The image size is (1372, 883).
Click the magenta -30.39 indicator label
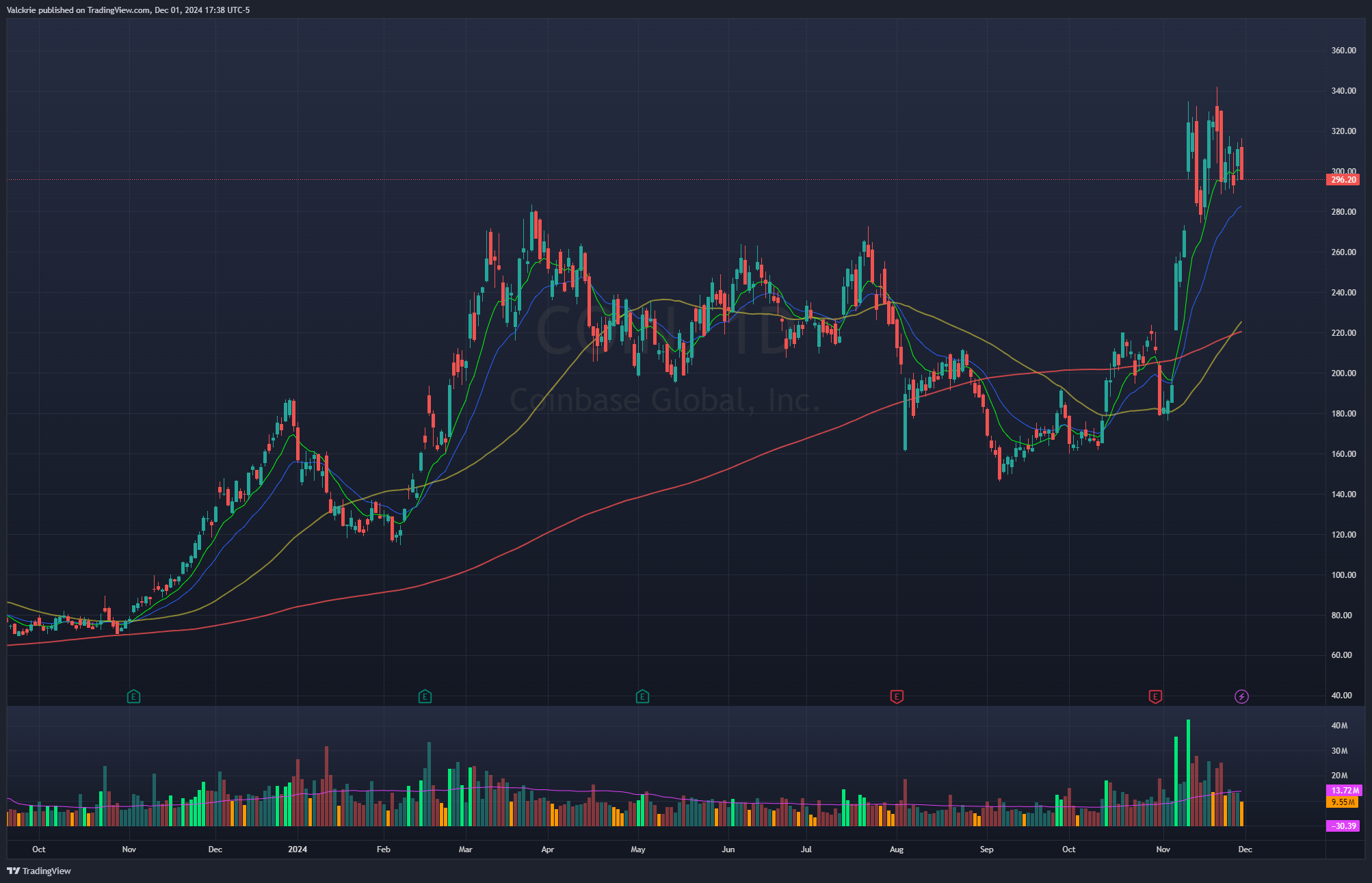[x=1343, y=826]
